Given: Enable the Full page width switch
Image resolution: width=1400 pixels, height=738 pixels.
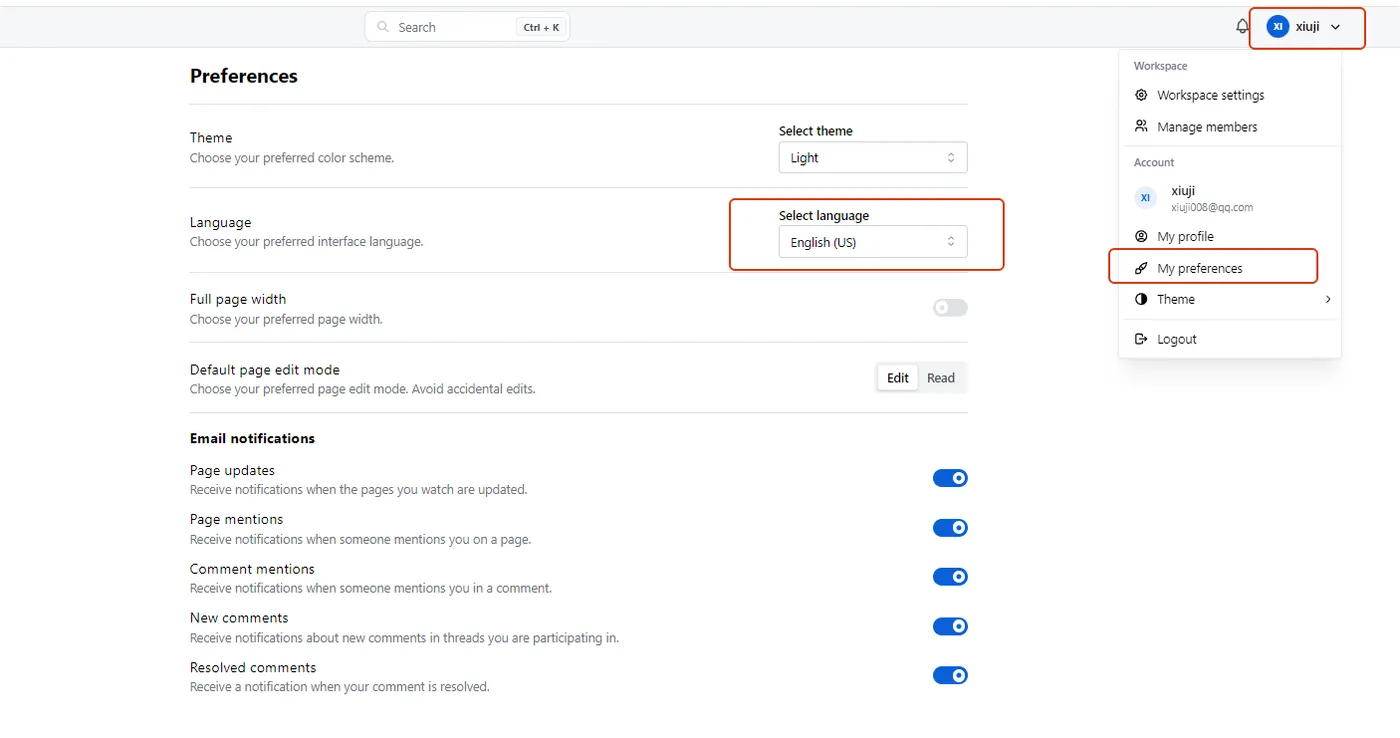Looking at the screenshot, I should pos(950,308).
